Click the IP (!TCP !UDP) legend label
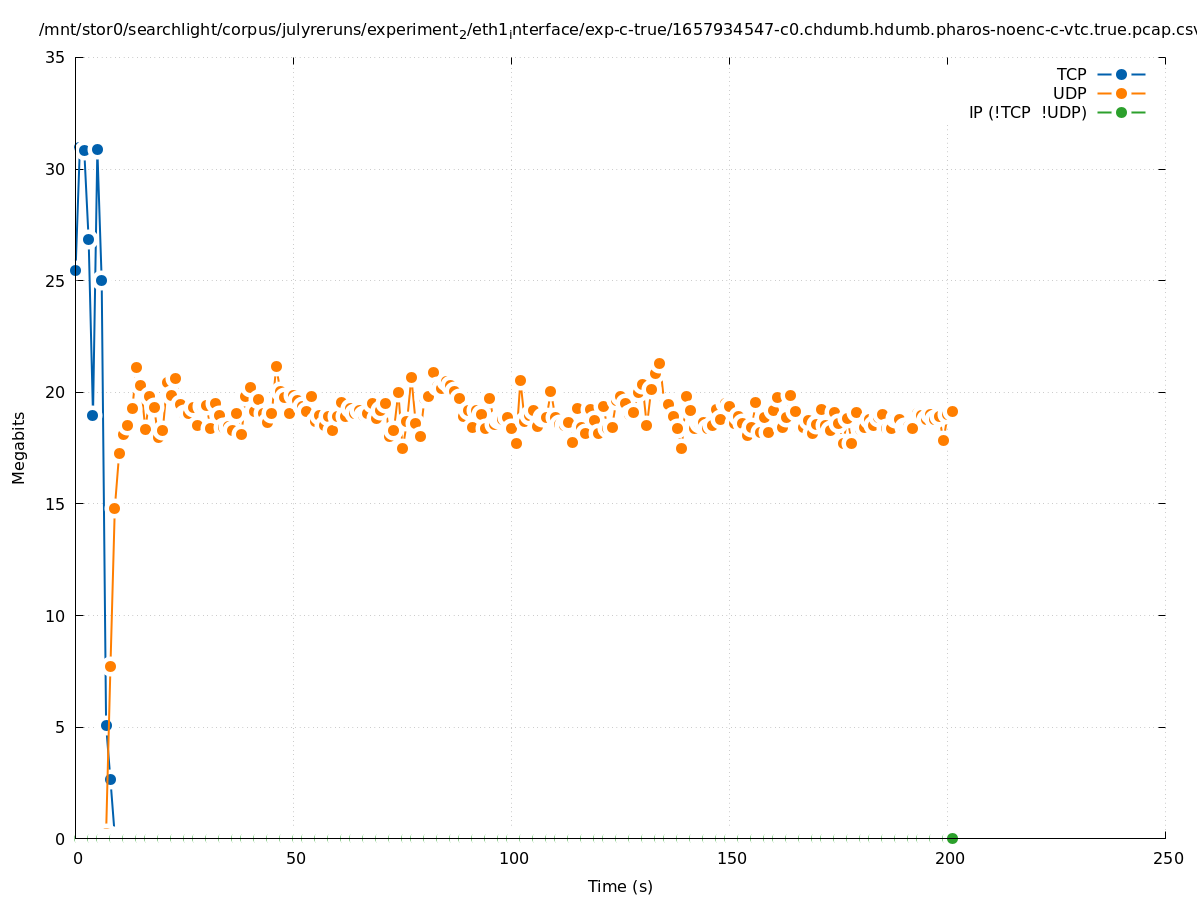Viewport: 1197px width, 900px height. 1027,112
